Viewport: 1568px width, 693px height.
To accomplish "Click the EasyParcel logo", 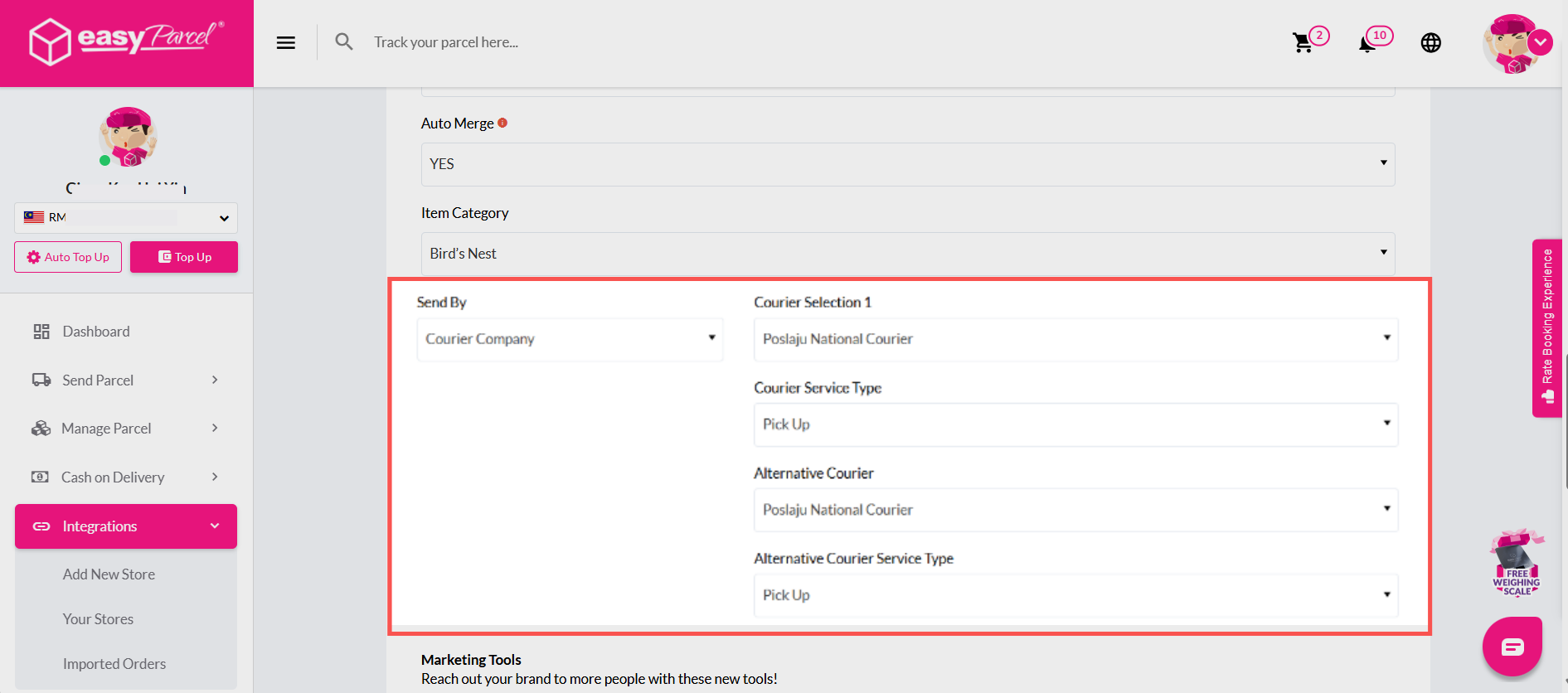I will (126, 41).
